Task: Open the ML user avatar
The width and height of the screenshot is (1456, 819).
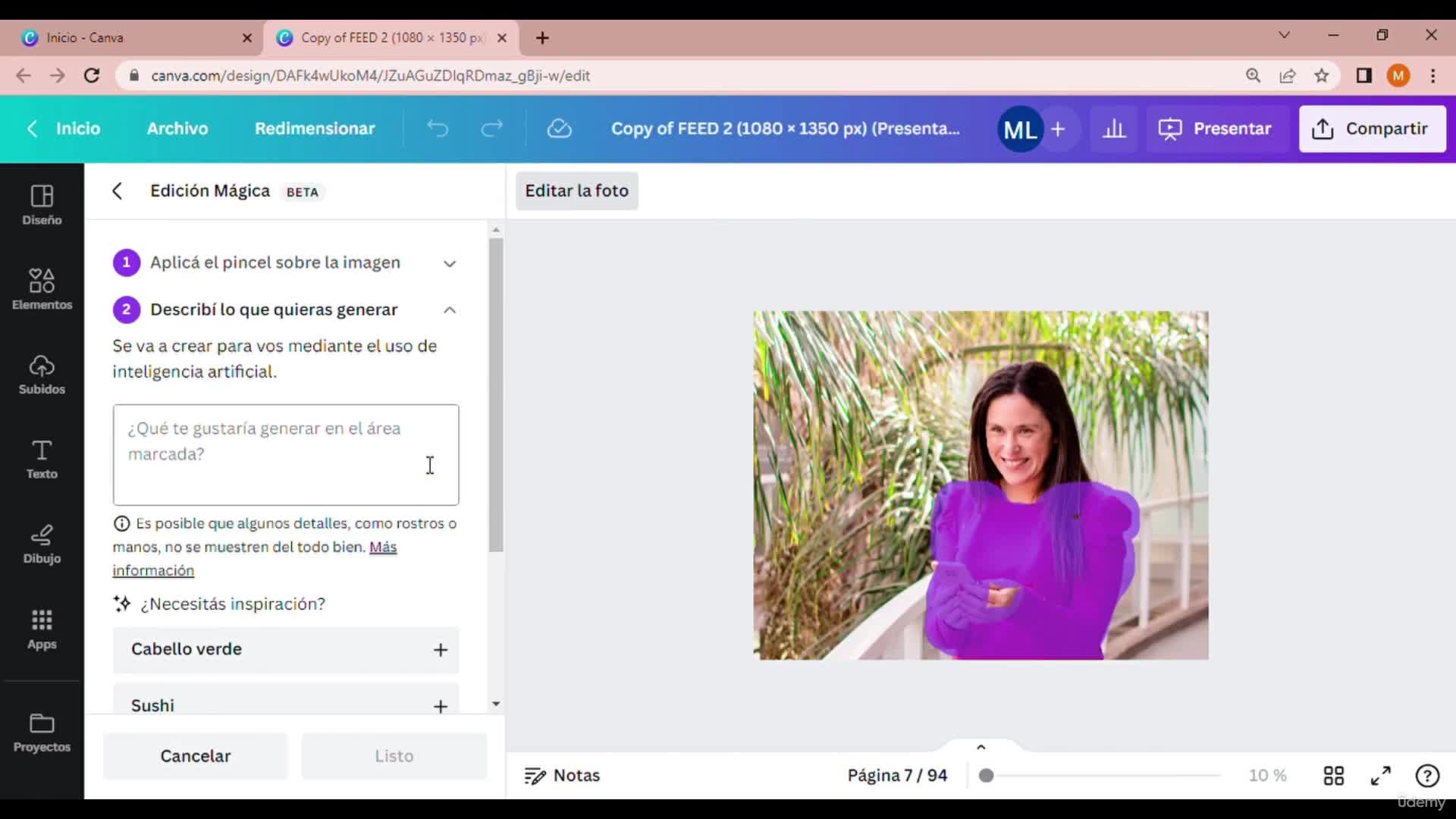Action: 1020,130
